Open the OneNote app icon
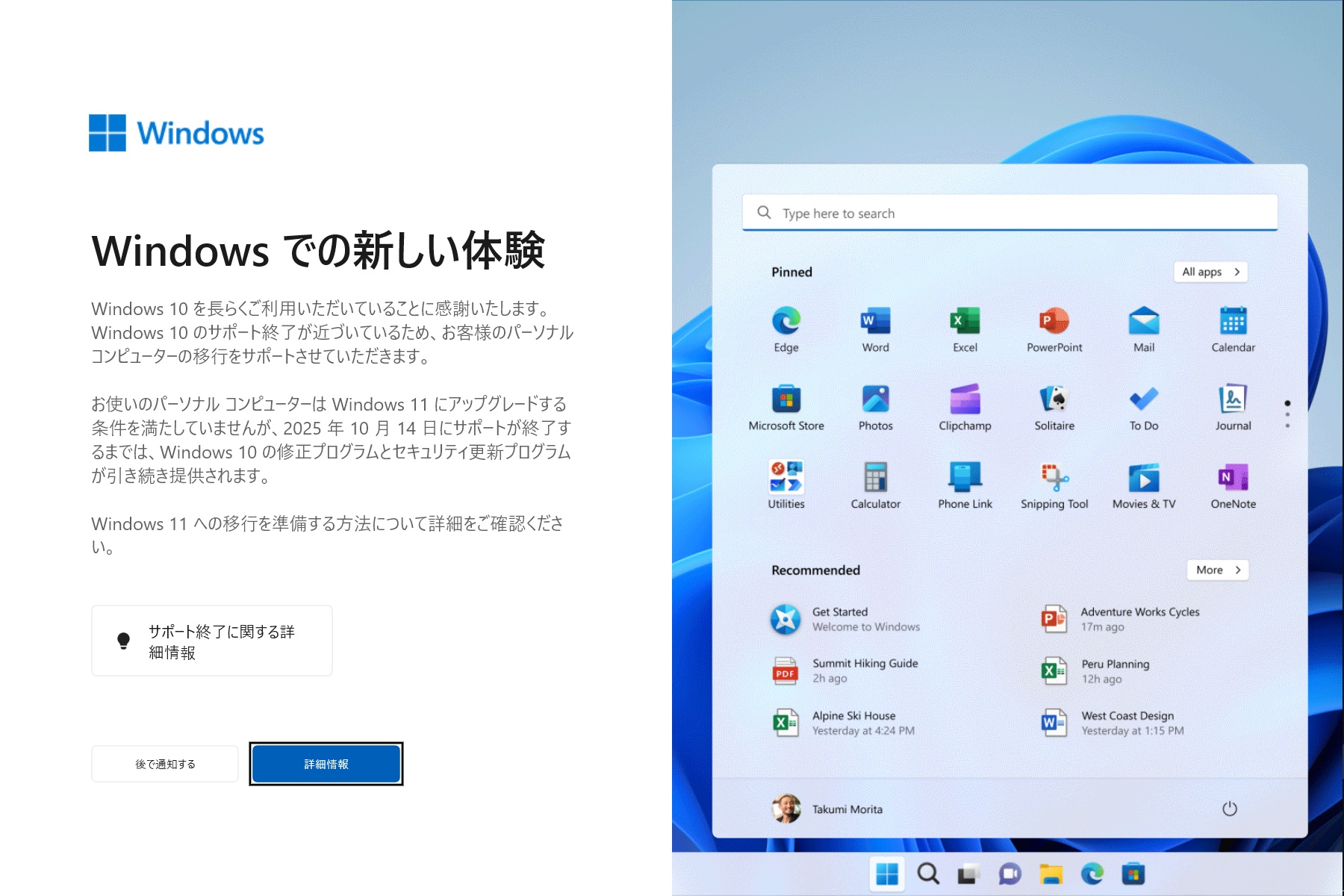The image size is (1344, 896). (x=1233, y=478)
